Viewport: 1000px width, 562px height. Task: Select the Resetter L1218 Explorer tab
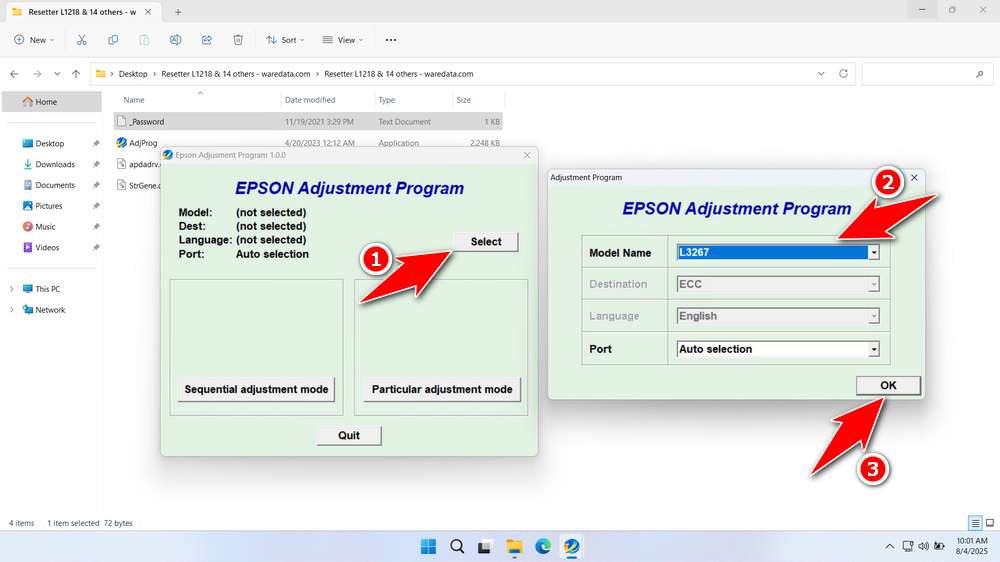click(82, 12)
